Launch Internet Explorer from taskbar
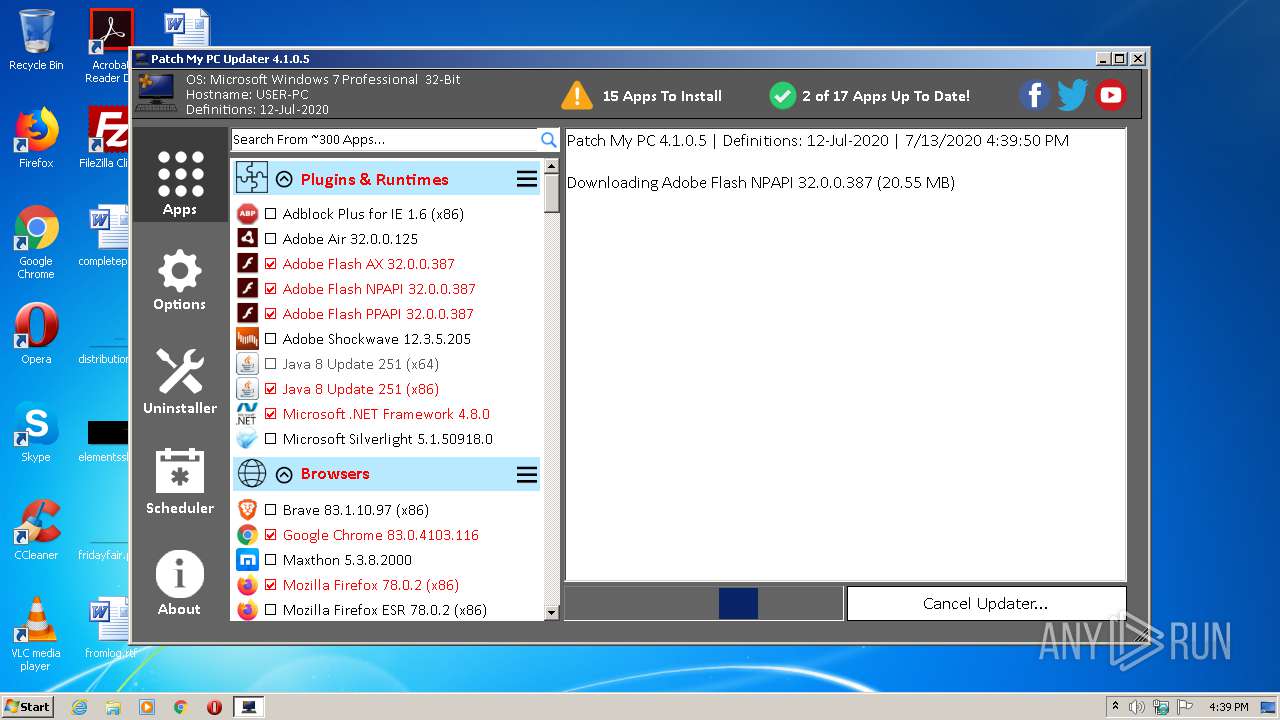Screen dimensions: 1280x720 pyautogui.click(x=79, y=707)
